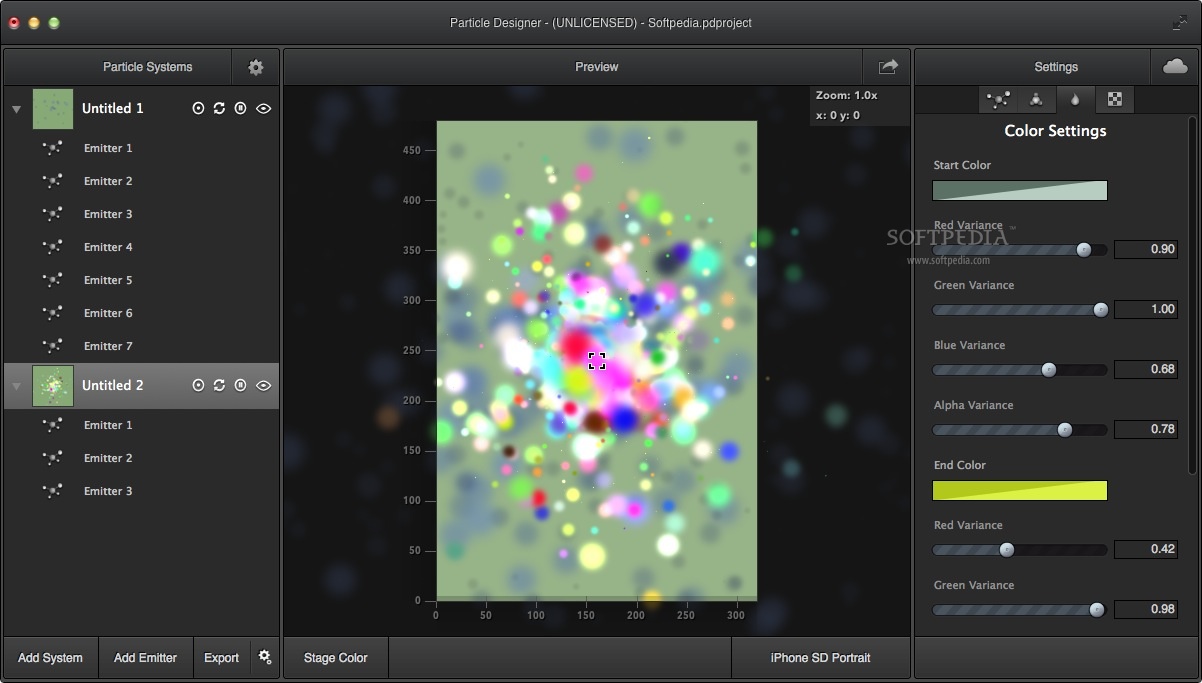Open the Particle Systems gear menu

tap(255, 67)
